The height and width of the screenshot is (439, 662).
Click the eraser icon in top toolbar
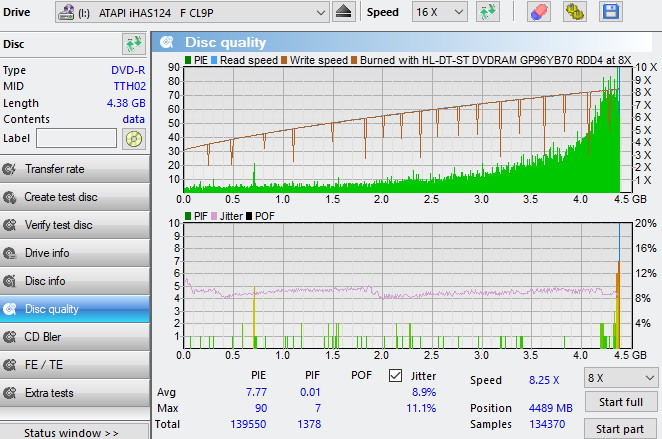click(x=538, y=12)
